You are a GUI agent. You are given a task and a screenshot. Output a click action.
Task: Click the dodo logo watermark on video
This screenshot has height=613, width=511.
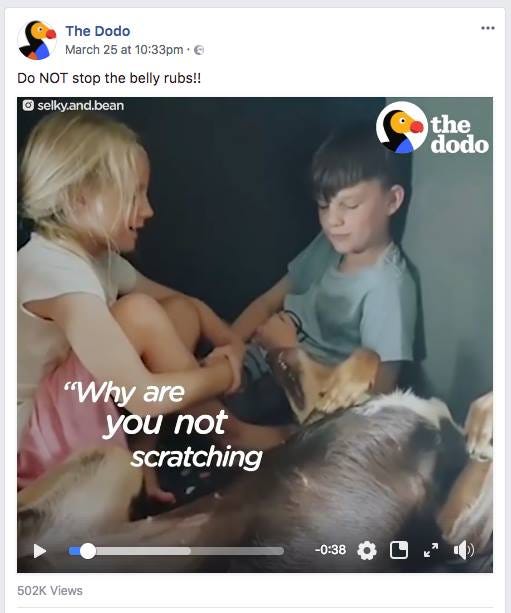click(x=432, y=127)
